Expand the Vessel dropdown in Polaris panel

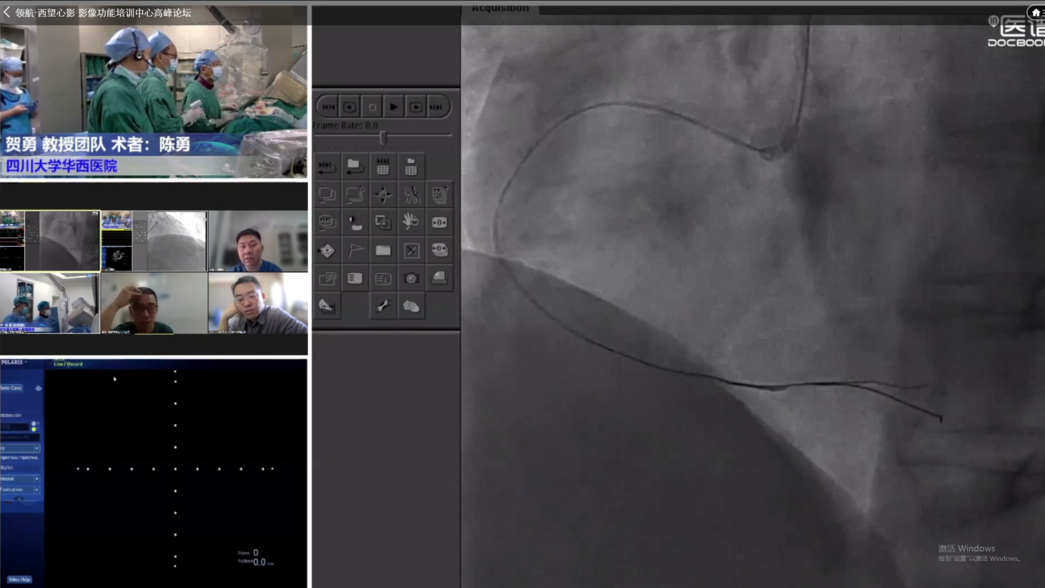[21, 479]
